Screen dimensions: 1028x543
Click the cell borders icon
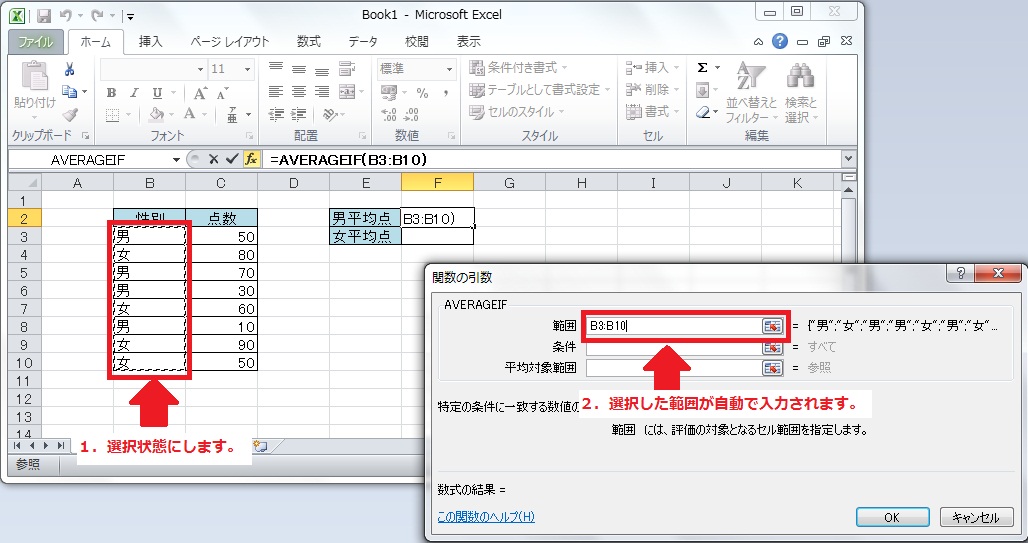tap(113, 115)
